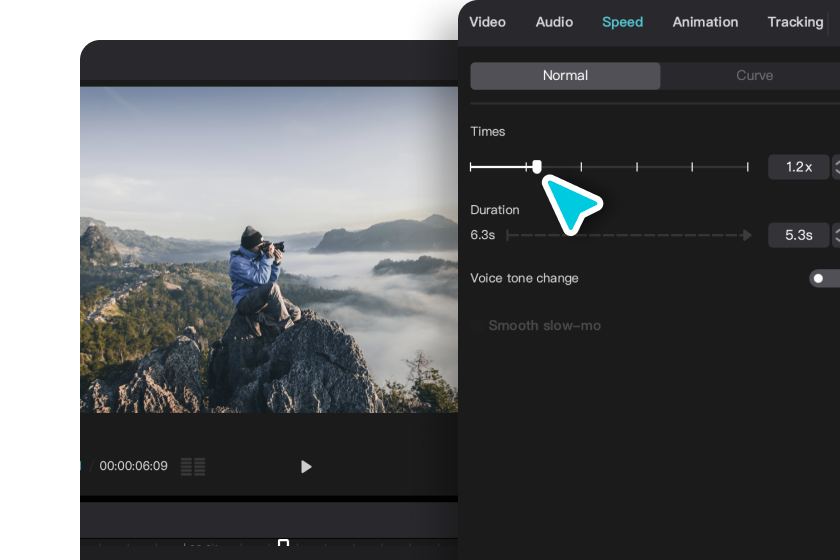Viewport: 840px width, 560px height.
Task: Click the Duration dashed slider track
Action: (x=628, y=235)
